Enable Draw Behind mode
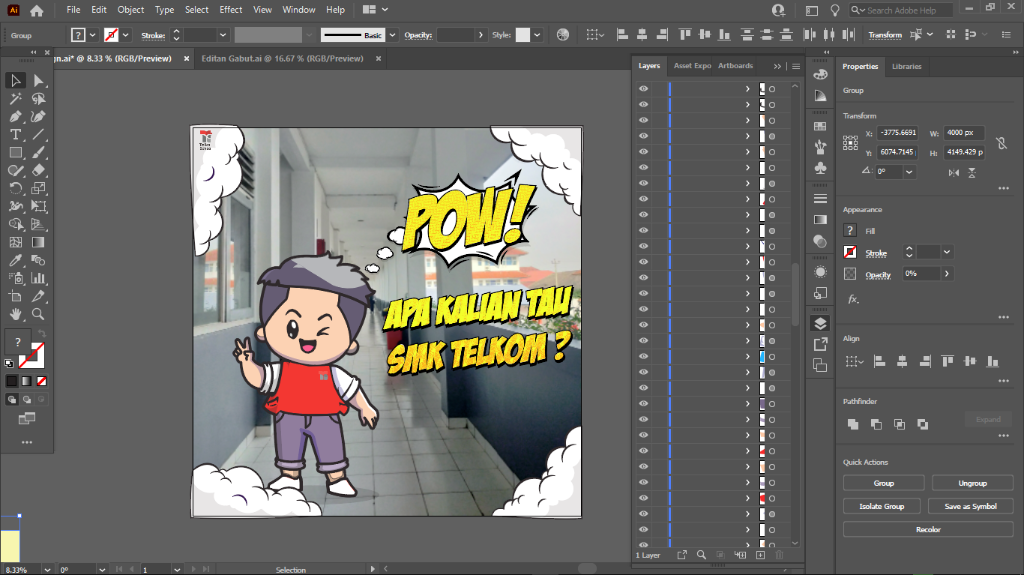1024x575 pixels. (27, 399)
